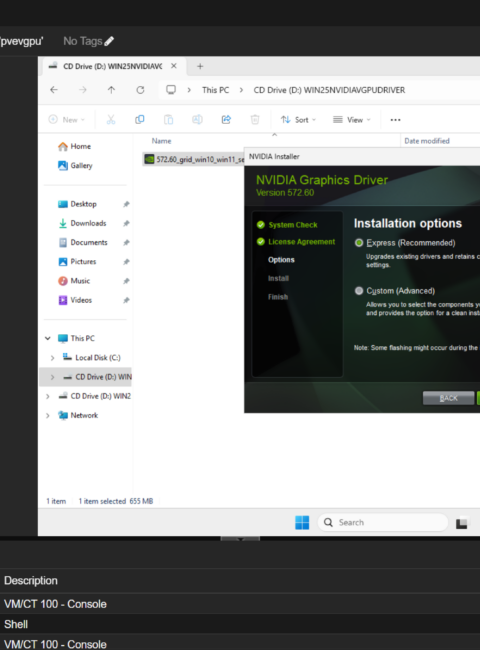The height and width of the screenshot is (650, 480).
Task: Refresh the File Explorer view
Action: (140, 90)
